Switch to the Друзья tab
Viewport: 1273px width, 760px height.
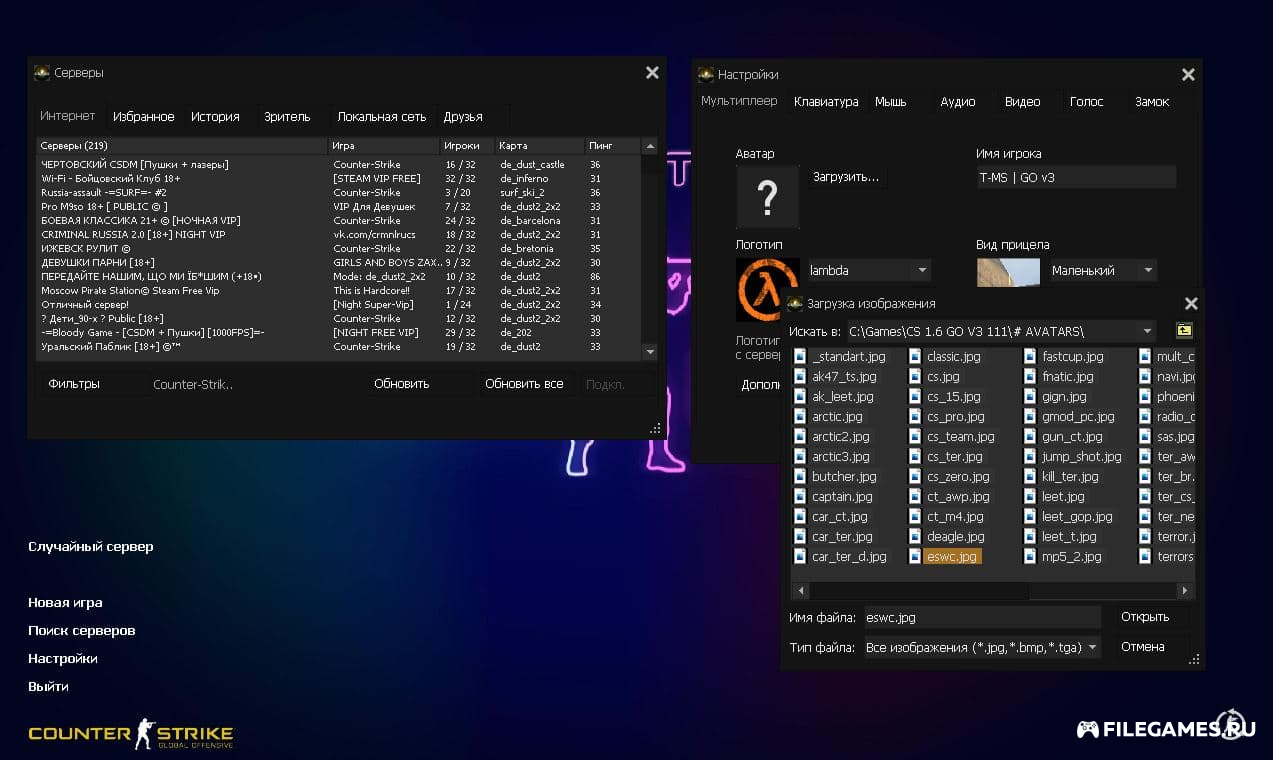(x=463, y=117)
